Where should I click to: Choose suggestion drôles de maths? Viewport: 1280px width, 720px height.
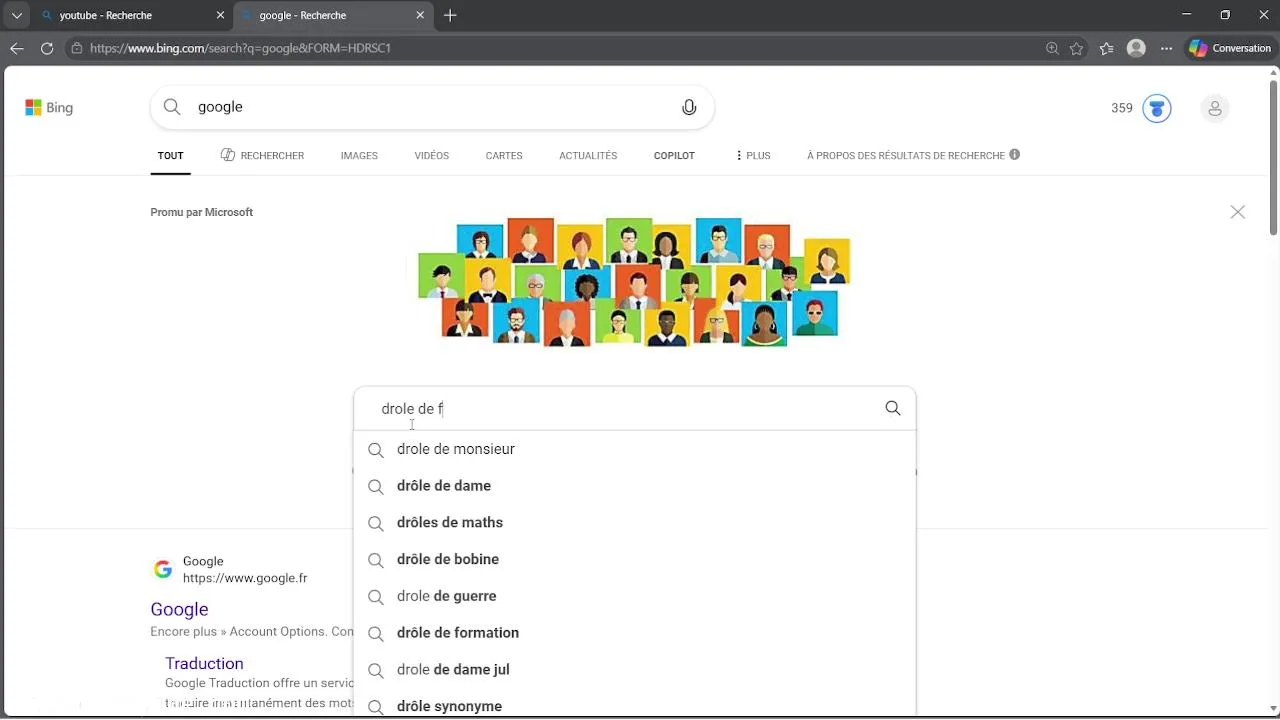(x=634, y=523)
